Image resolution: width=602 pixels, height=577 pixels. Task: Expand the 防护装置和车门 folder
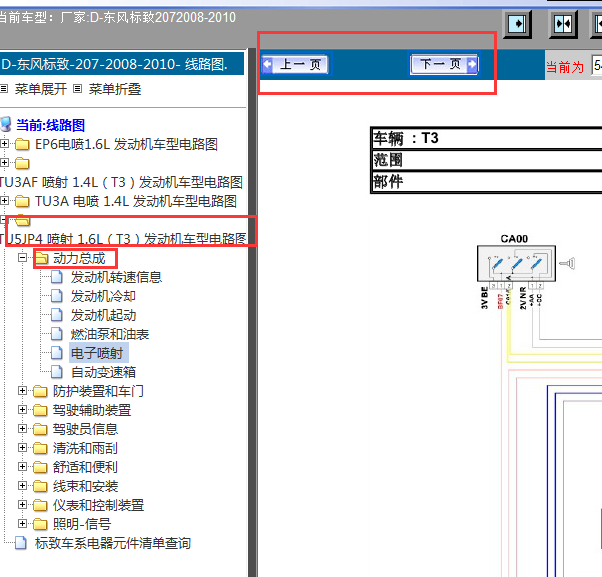[22, 390]
